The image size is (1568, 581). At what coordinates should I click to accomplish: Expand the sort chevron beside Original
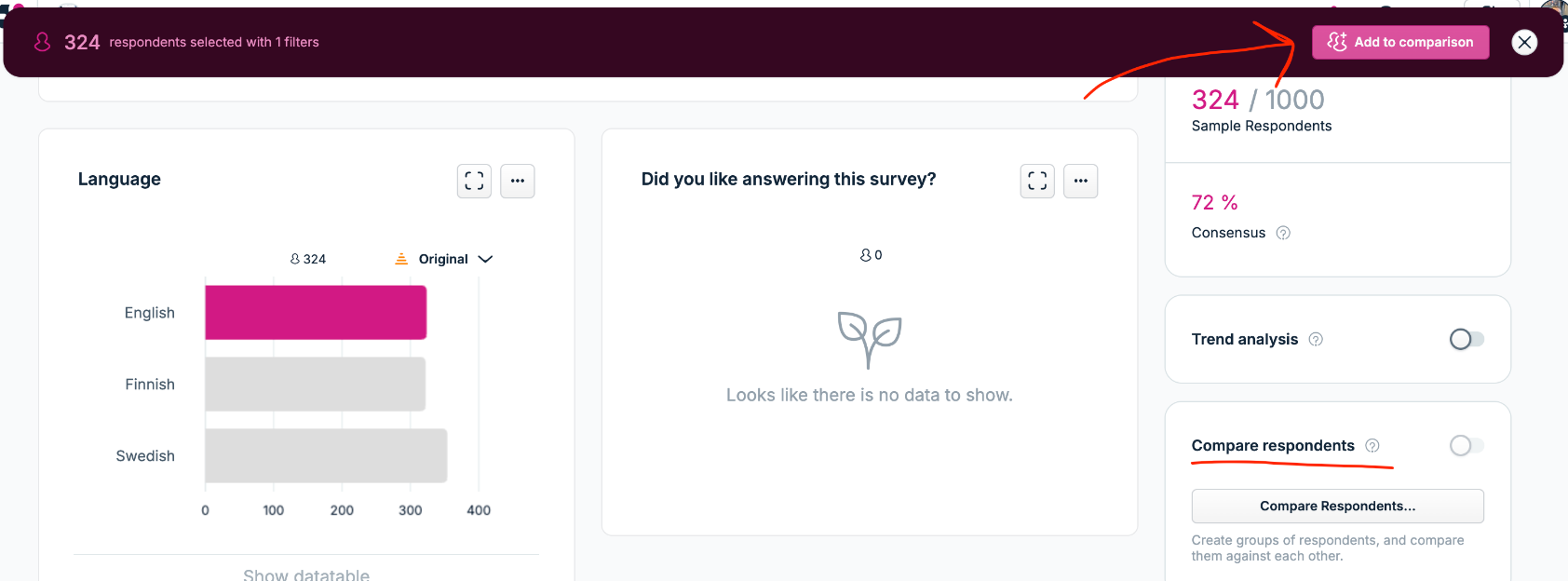coord(485,259)
